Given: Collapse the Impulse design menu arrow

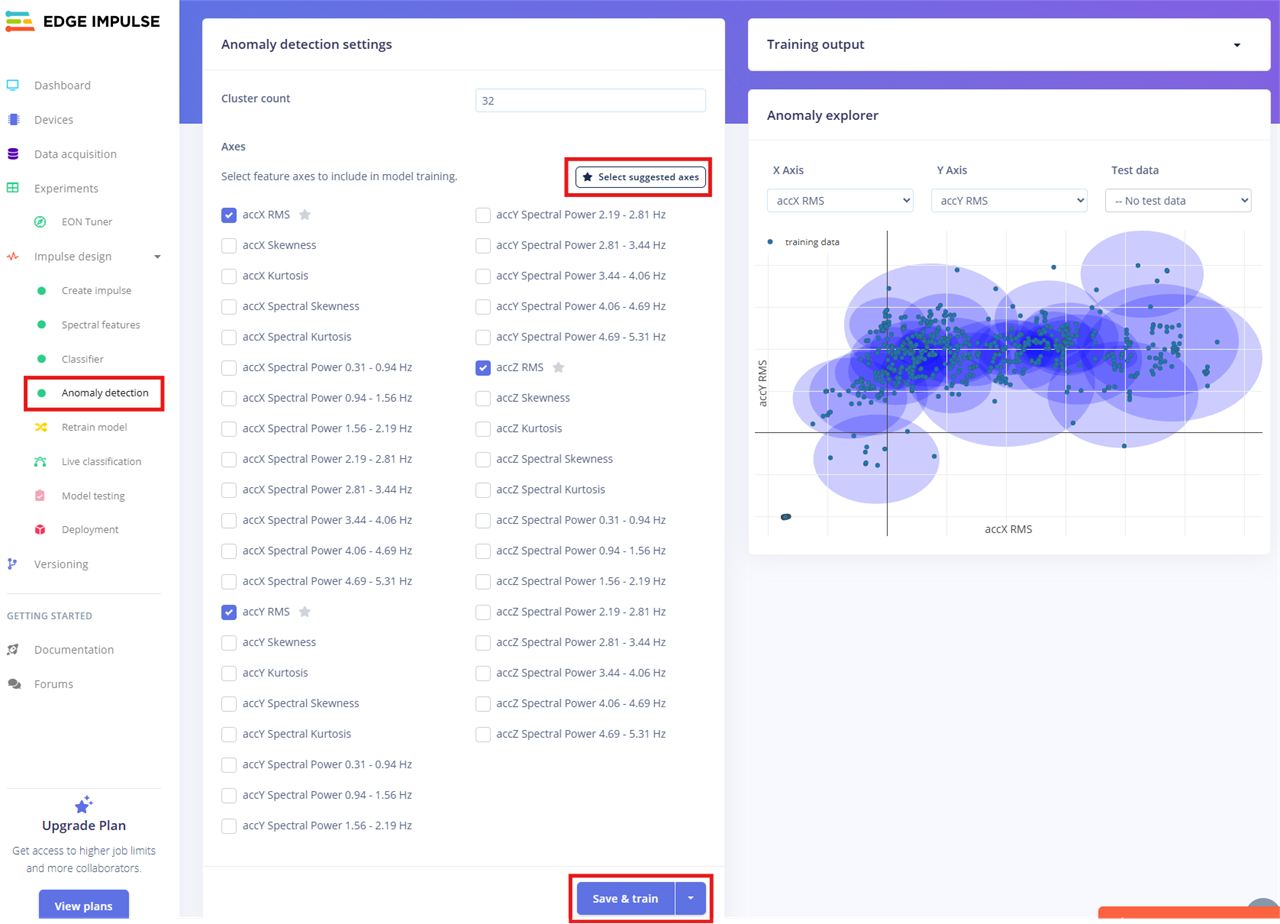Looking at the screenshot, I should (x=157, y=257).
